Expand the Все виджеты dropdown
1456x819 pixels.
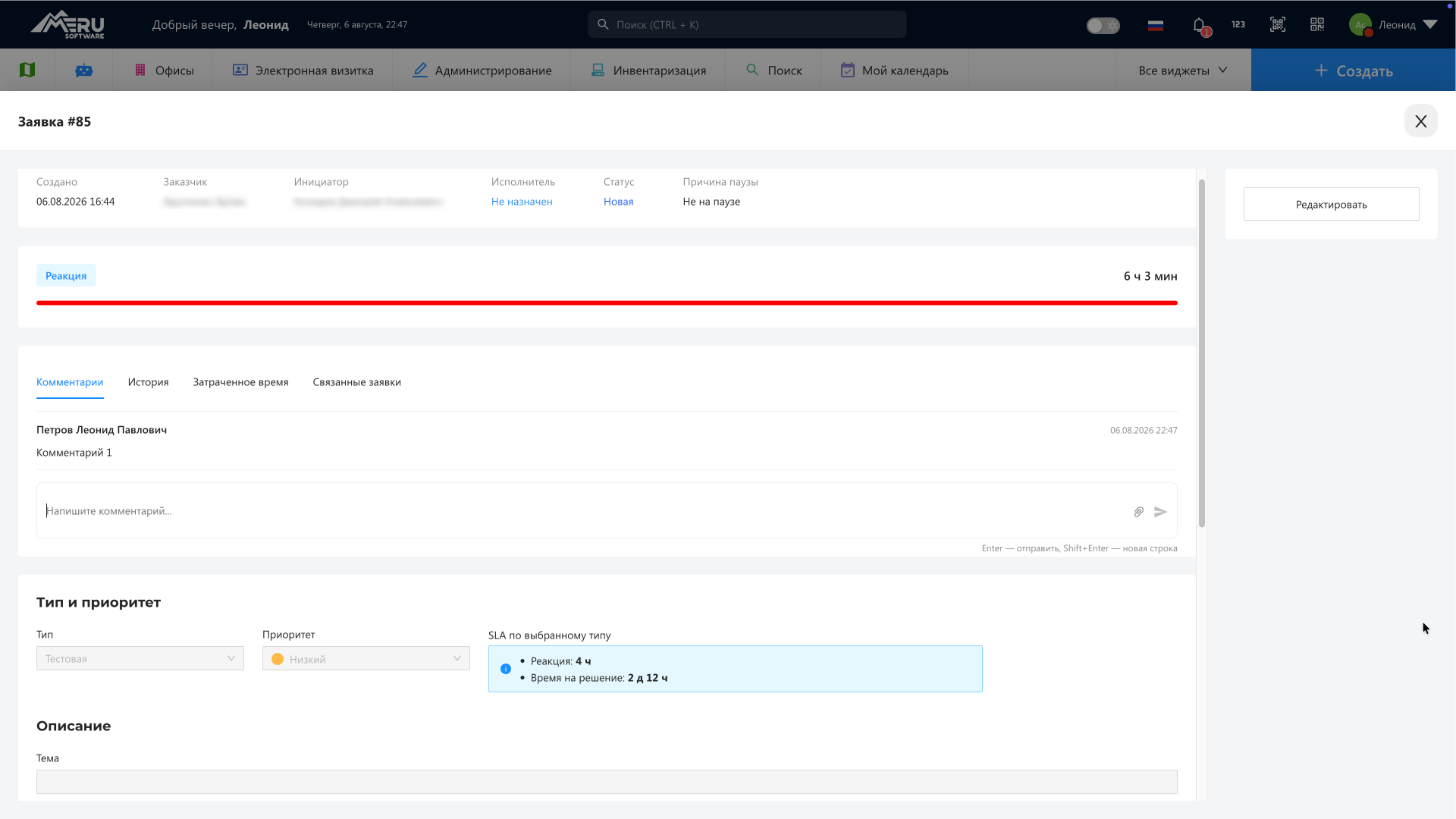click(1183, 70)
